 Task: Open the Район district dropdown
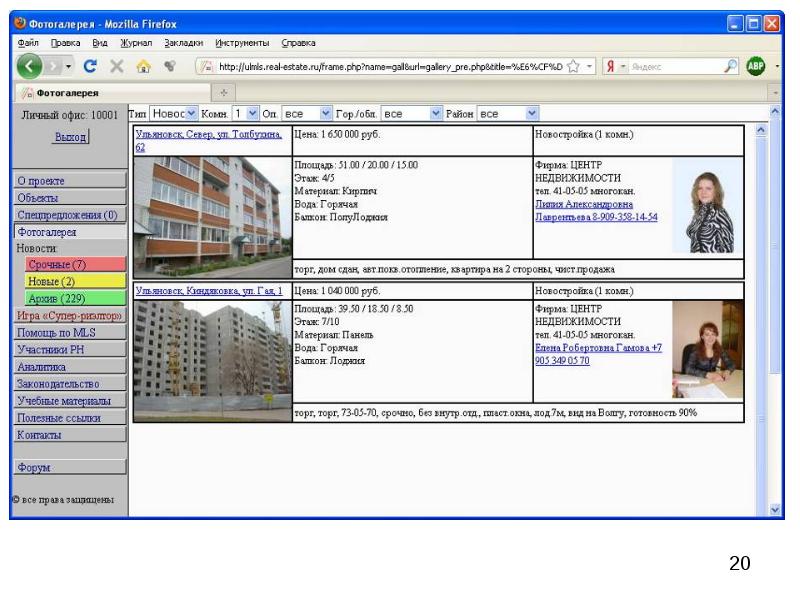pyautogui.click(x=508, y=114)
